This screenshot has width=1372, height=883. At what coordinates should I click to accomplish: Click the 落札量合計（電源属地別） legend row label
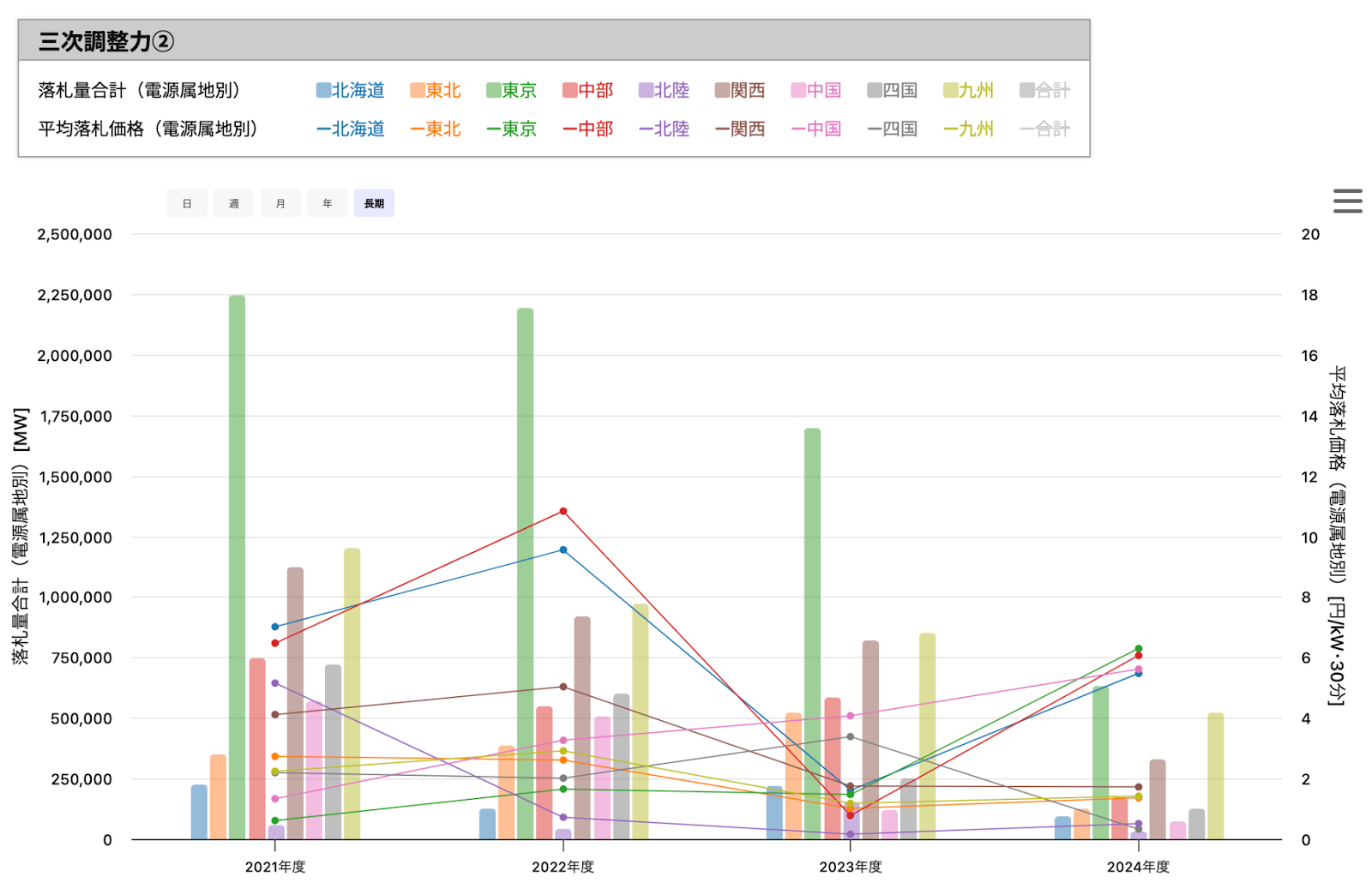140,90
